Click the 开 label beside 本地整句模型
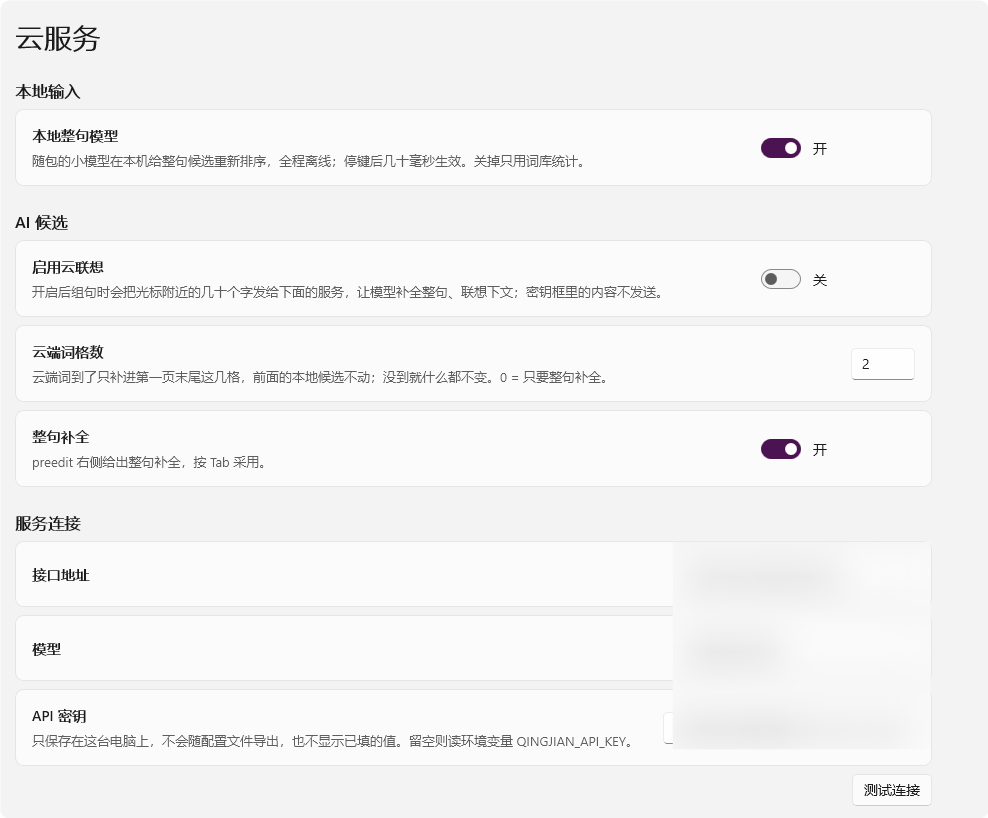The image size is (988, 818). click(820, 149)
